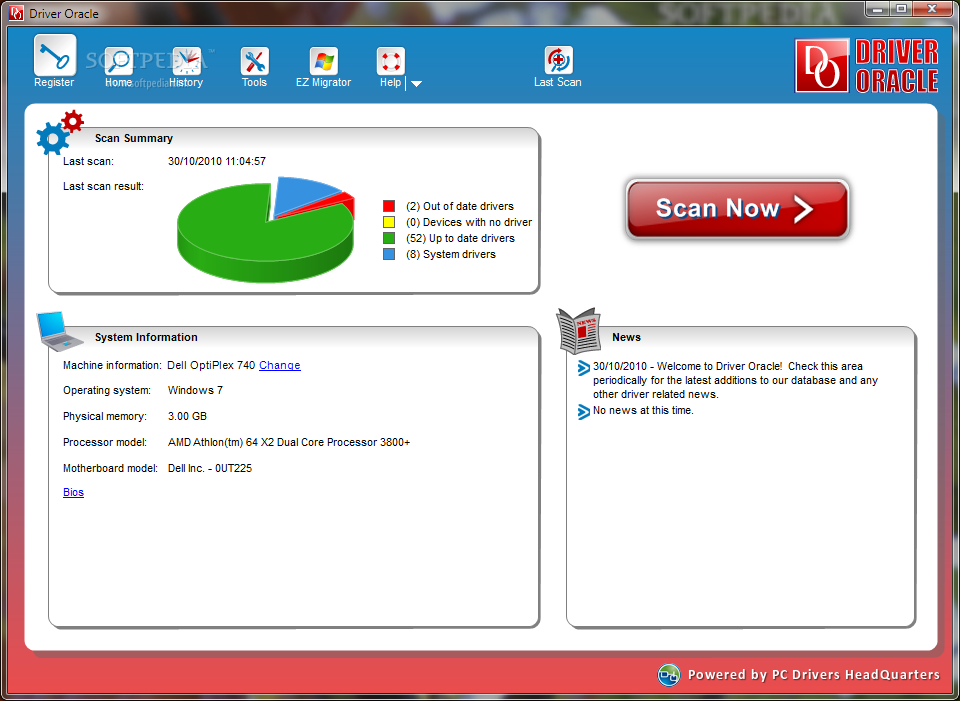Click the Driver Oracle title bar icon
Image resolution: width=960 pixels, height=701 pixels.
(17, 13)
